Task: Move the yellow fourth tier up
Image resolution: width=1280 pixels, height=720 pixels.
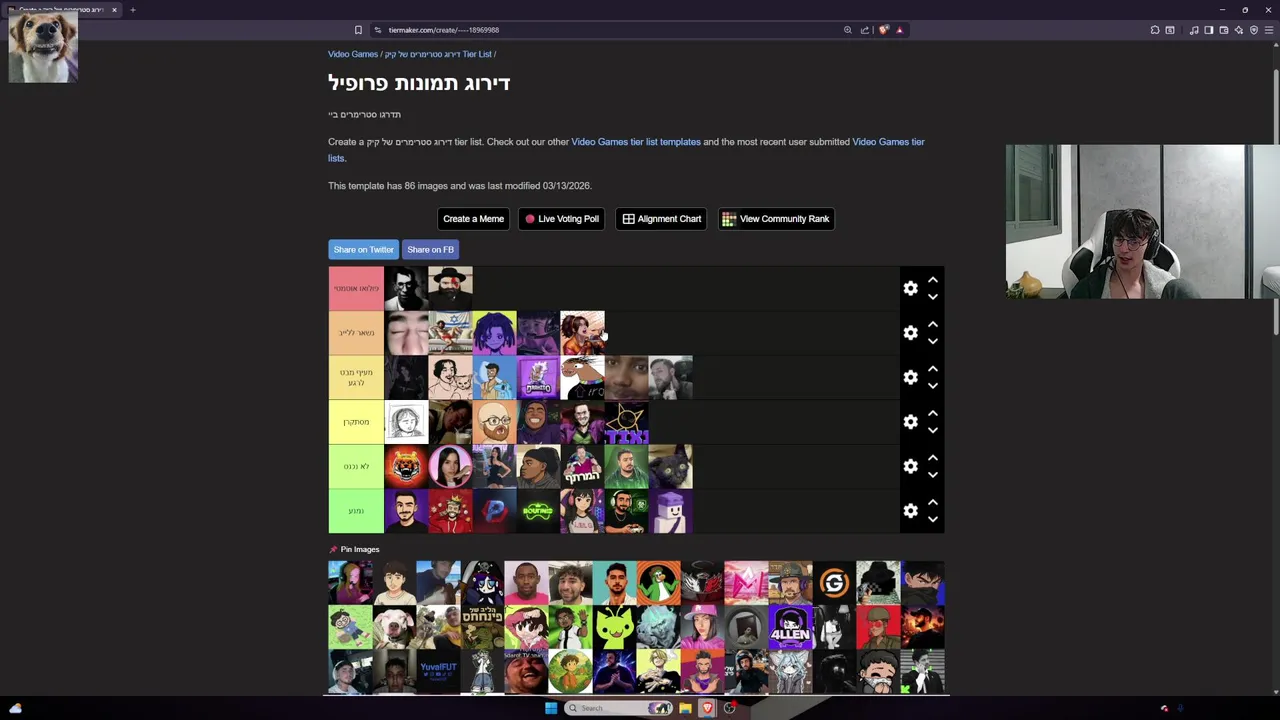Action: tap(932, 414)
